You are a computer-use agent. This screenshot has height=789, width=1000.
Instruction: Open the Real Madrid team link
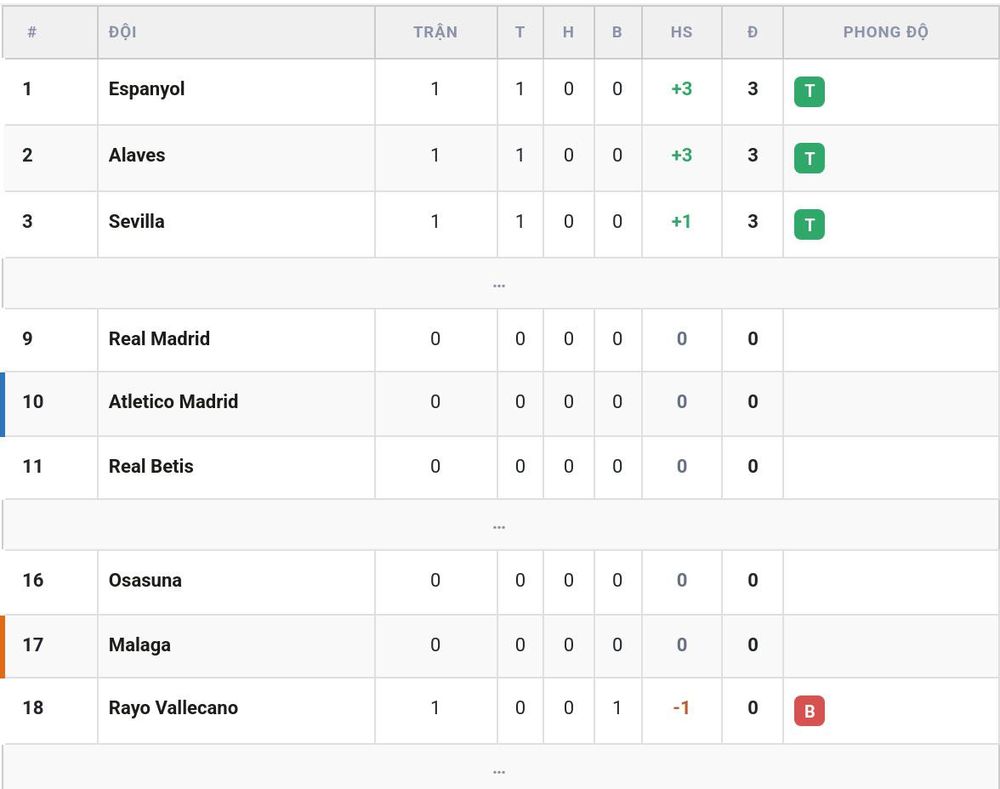(159, 339)
